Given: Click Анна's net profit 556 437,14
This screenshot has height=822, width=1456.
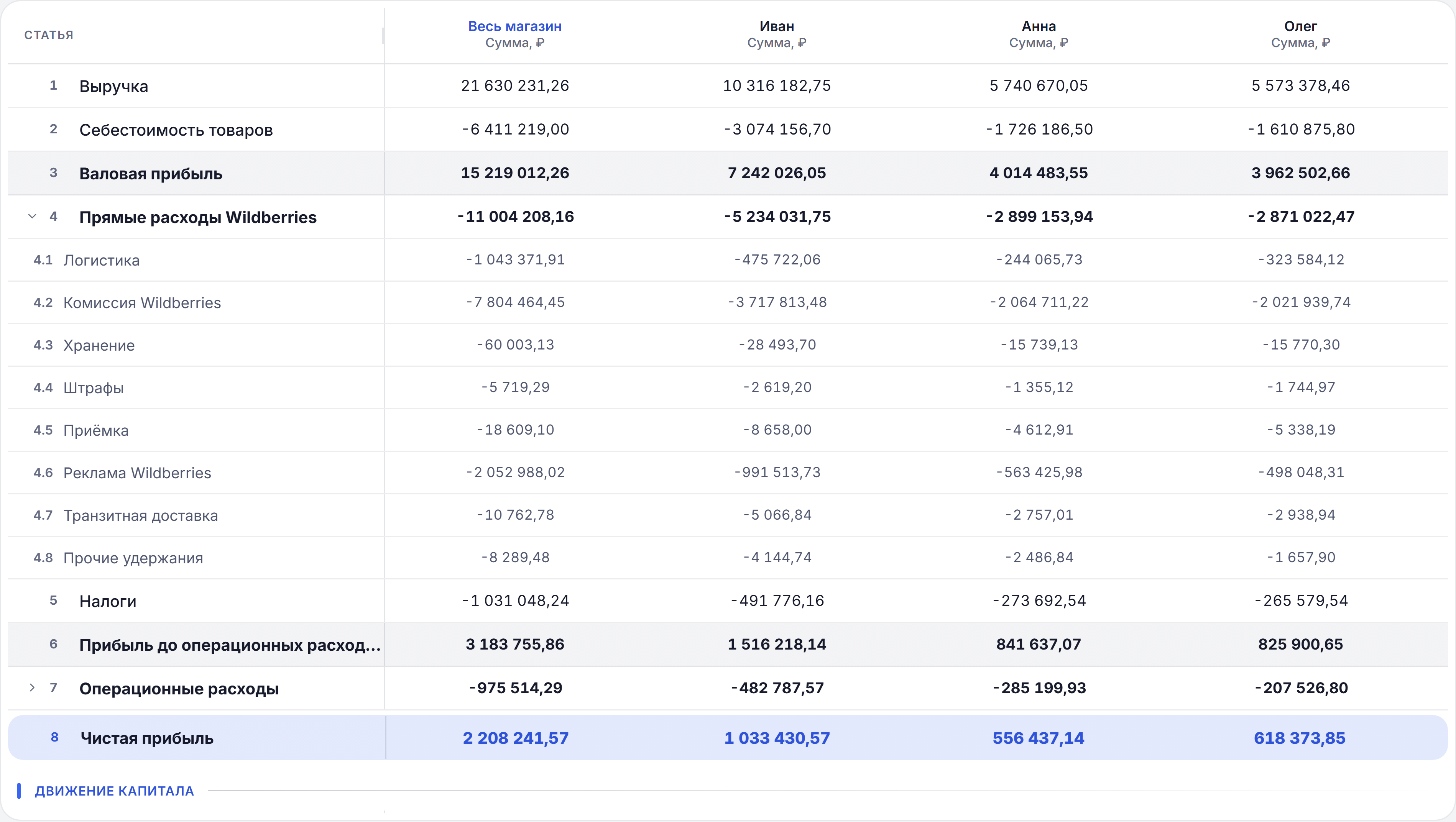Looking at the screenshot, I should coord(1038,738).
